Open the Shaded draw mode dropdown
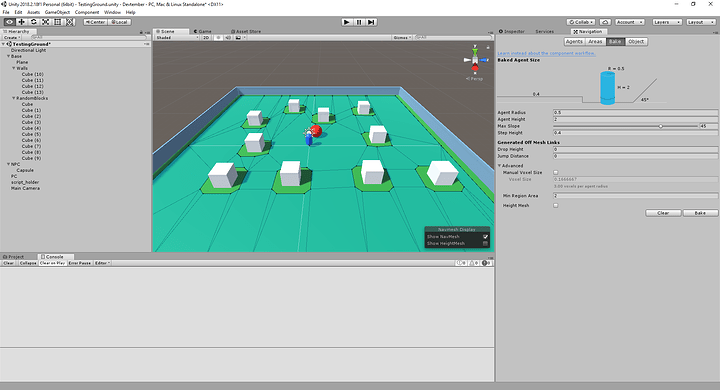This screenshot has width=720, height=390. pos(177,38)
